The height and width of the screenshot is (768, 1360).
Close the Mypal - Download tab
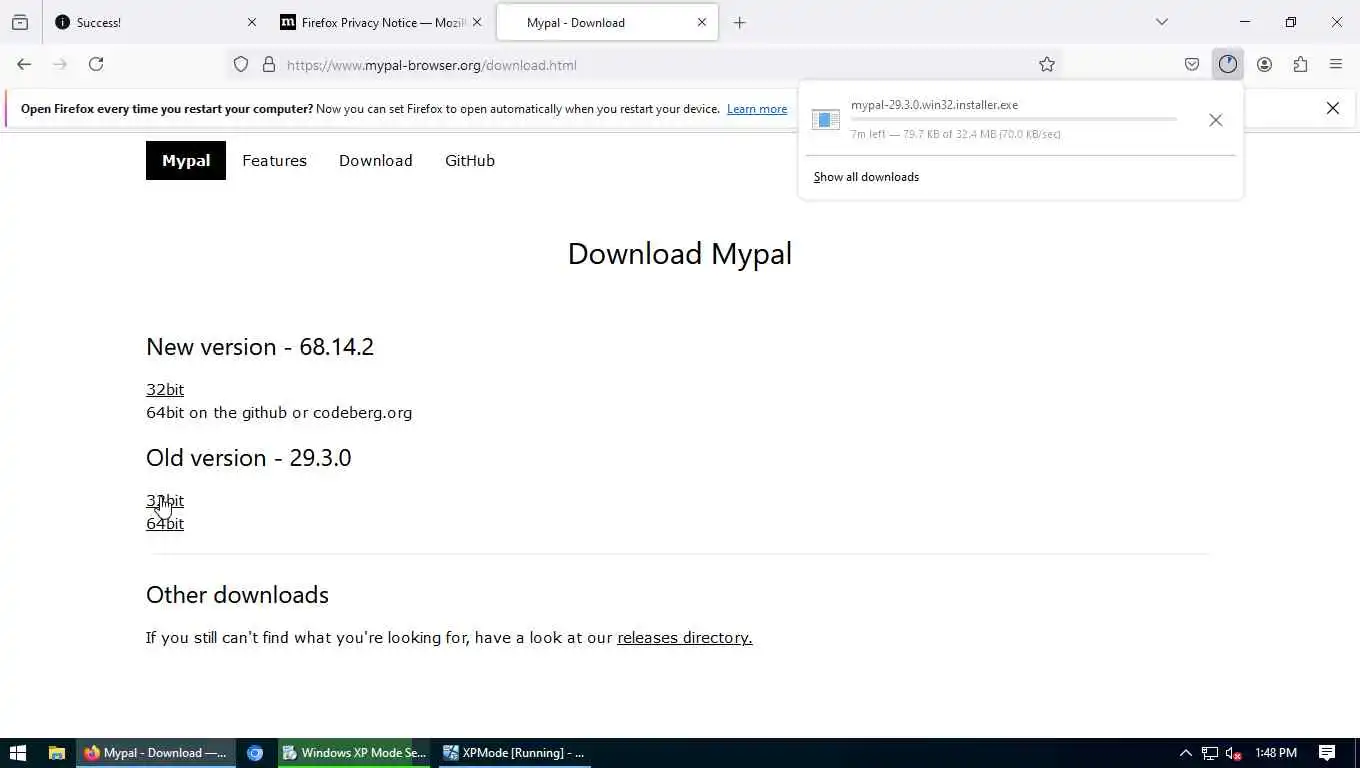point(702,22)
